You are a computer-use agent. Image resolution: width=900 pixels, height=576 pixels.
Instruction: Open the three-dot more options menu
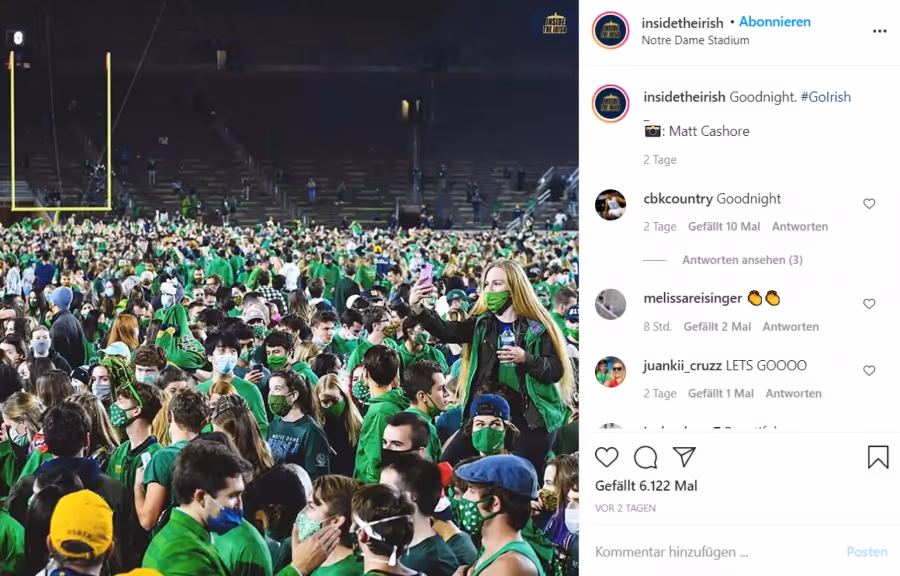[879, 31]
